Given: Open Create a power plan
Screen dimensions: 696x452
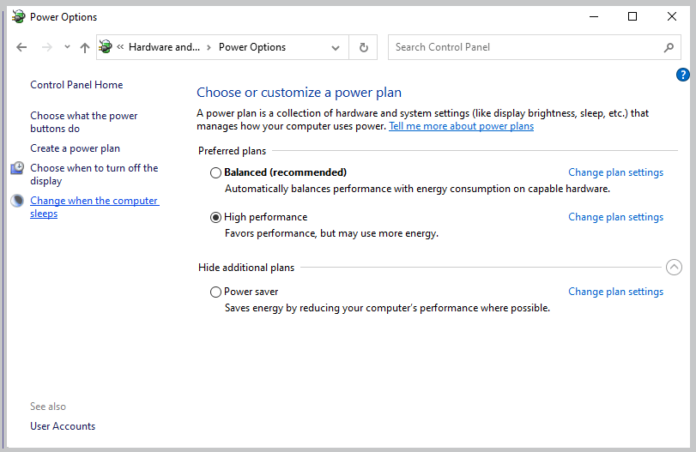Looking at the screenshot, I should click(x=75, y=148).
